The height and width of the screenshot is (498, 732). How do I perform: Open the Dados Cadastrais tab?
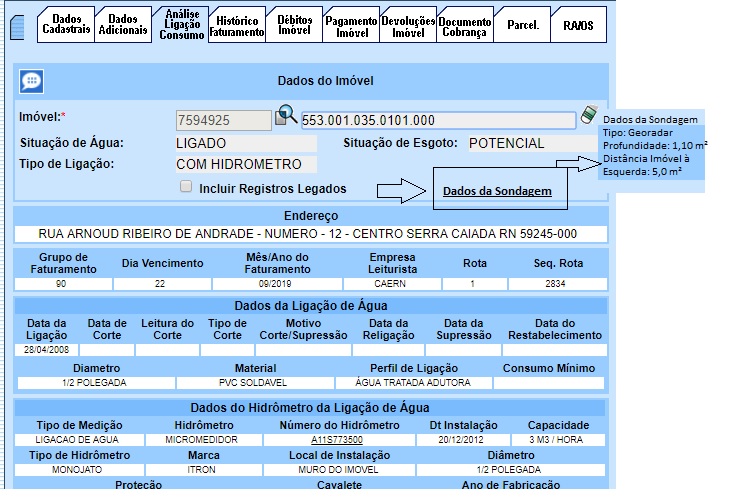[x=66, y=24]
